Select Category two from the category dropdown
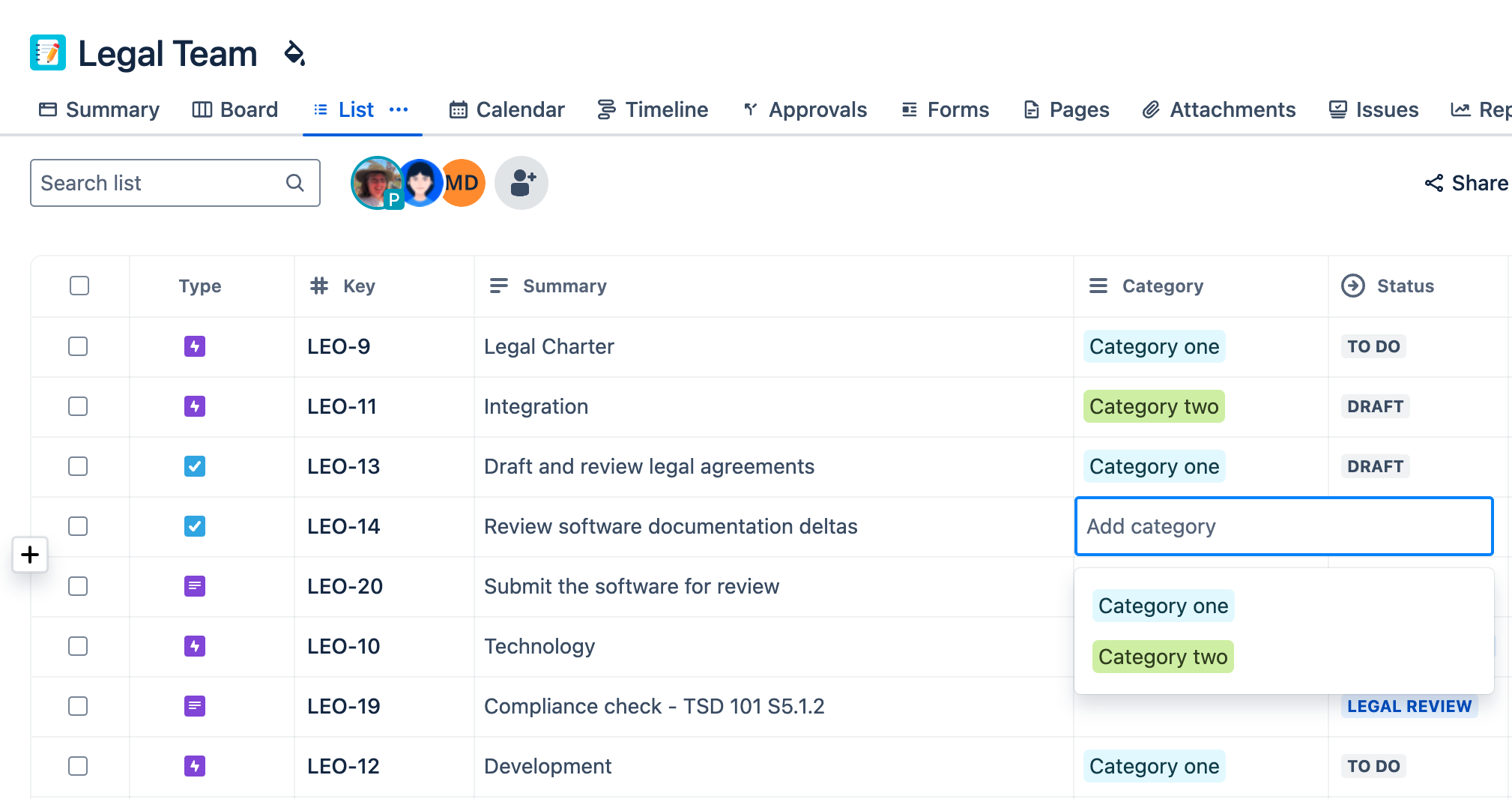The width and height of the screenshot is (1512, 799). (x=1162, y=657)
